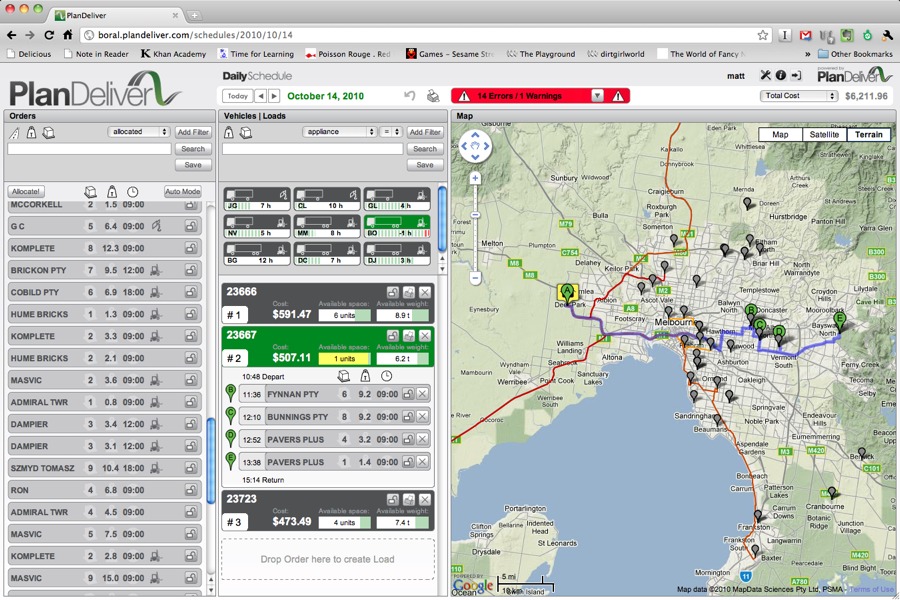Click the weight icon in Vehicles Loads filter
This screenshot has width=900, height=600.
click(228, 133)
